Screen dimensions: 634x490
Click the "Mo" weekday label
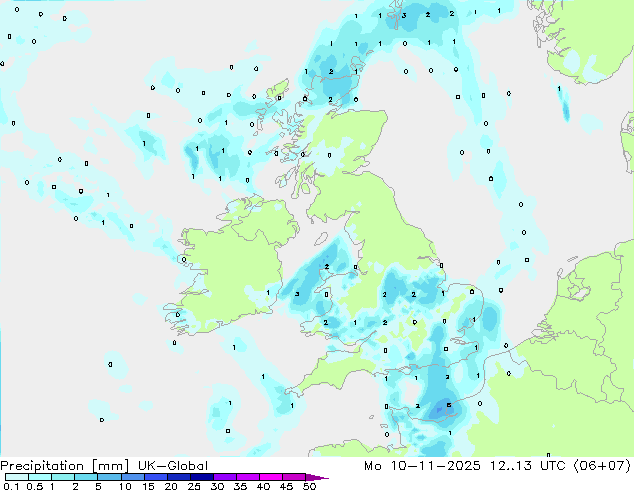coord(373,466)
